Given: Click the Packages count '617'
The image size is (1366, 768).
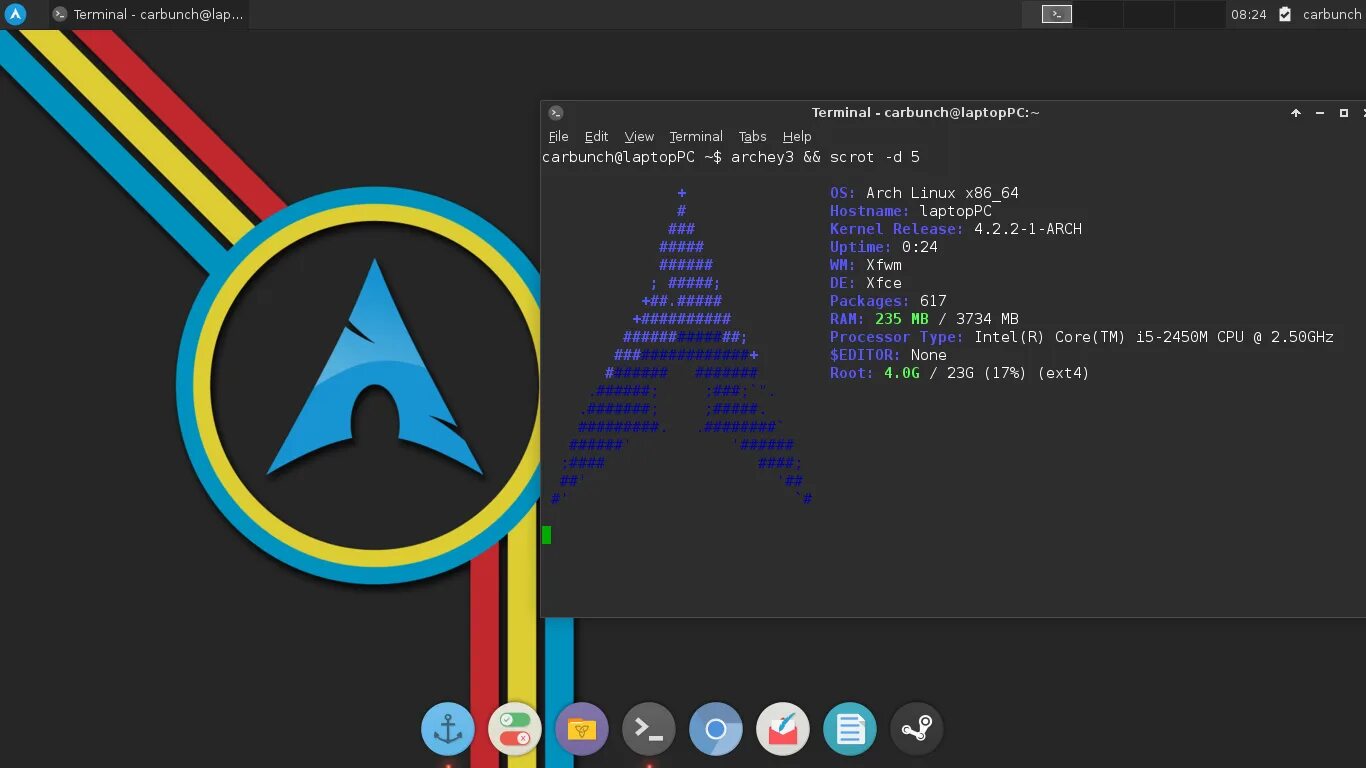Looking at the screenshot, I should 933,301.
